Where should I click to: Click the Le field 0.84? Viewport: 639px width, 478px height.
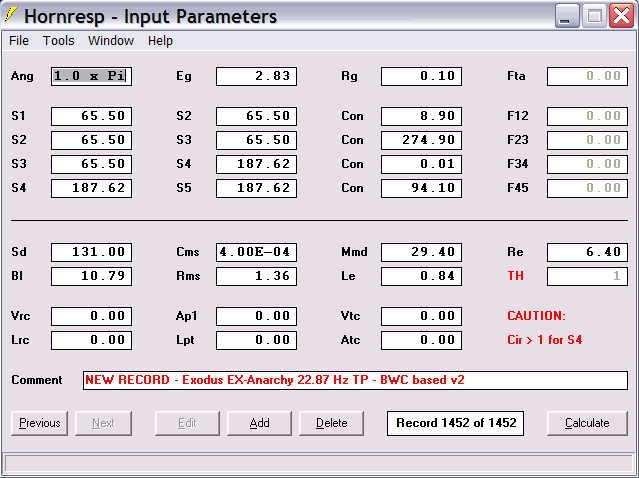pos(421,276)
